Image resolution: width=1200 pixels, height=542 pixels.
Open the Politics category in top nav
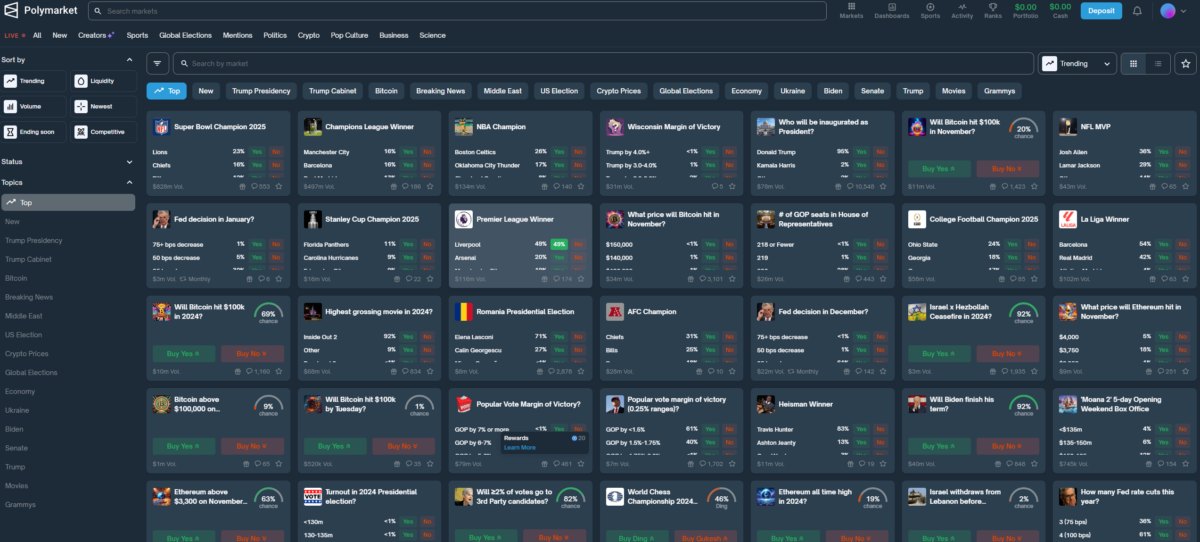click(x=275, y=35)
